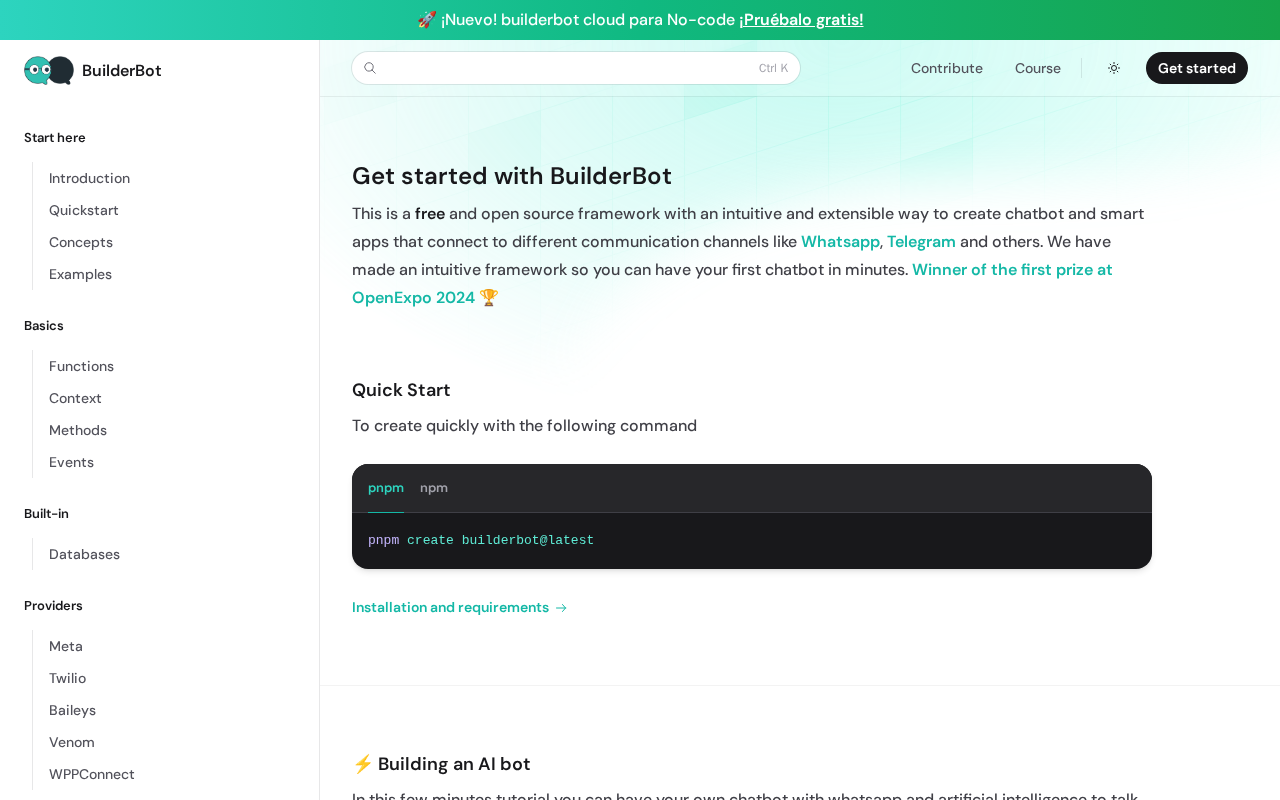Image resolution: width=1280 pixels, height=800 pixels.
Task: Toggle the light/dark theme sun icon
Action: tap(1114, 68)
